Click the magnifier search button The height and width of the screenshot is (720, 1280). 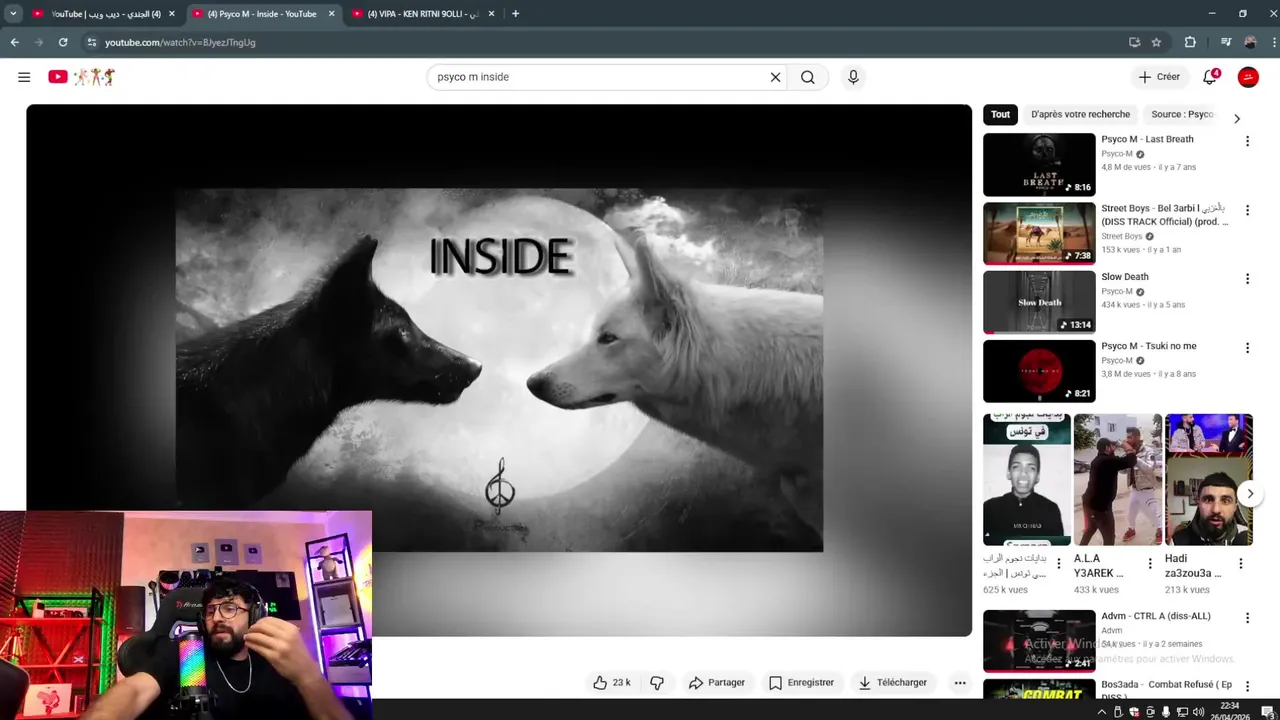(x=808, y=77)
